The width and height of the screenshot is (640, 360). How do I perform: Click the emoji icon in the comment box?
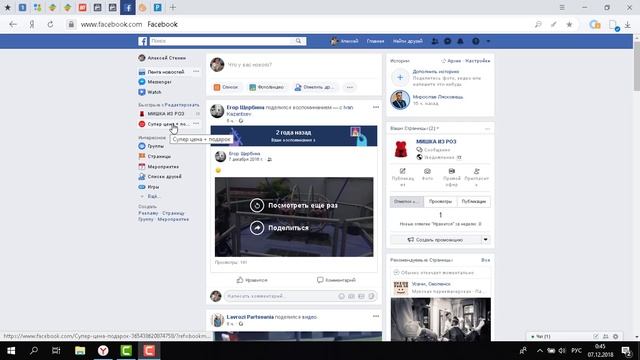point(342,296)
